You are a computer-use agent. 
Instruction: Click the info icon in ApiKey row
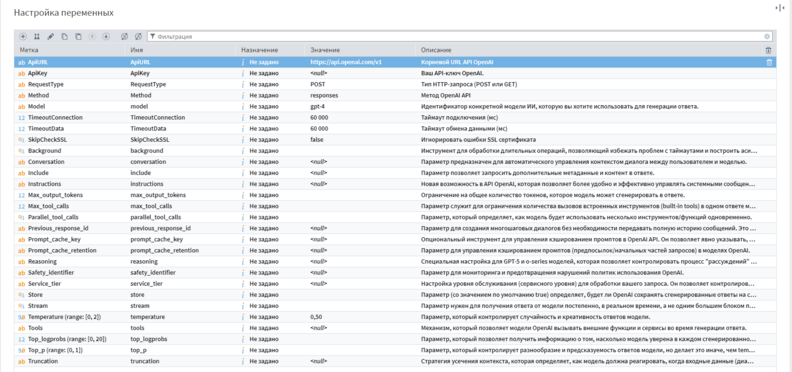[242, 73]
